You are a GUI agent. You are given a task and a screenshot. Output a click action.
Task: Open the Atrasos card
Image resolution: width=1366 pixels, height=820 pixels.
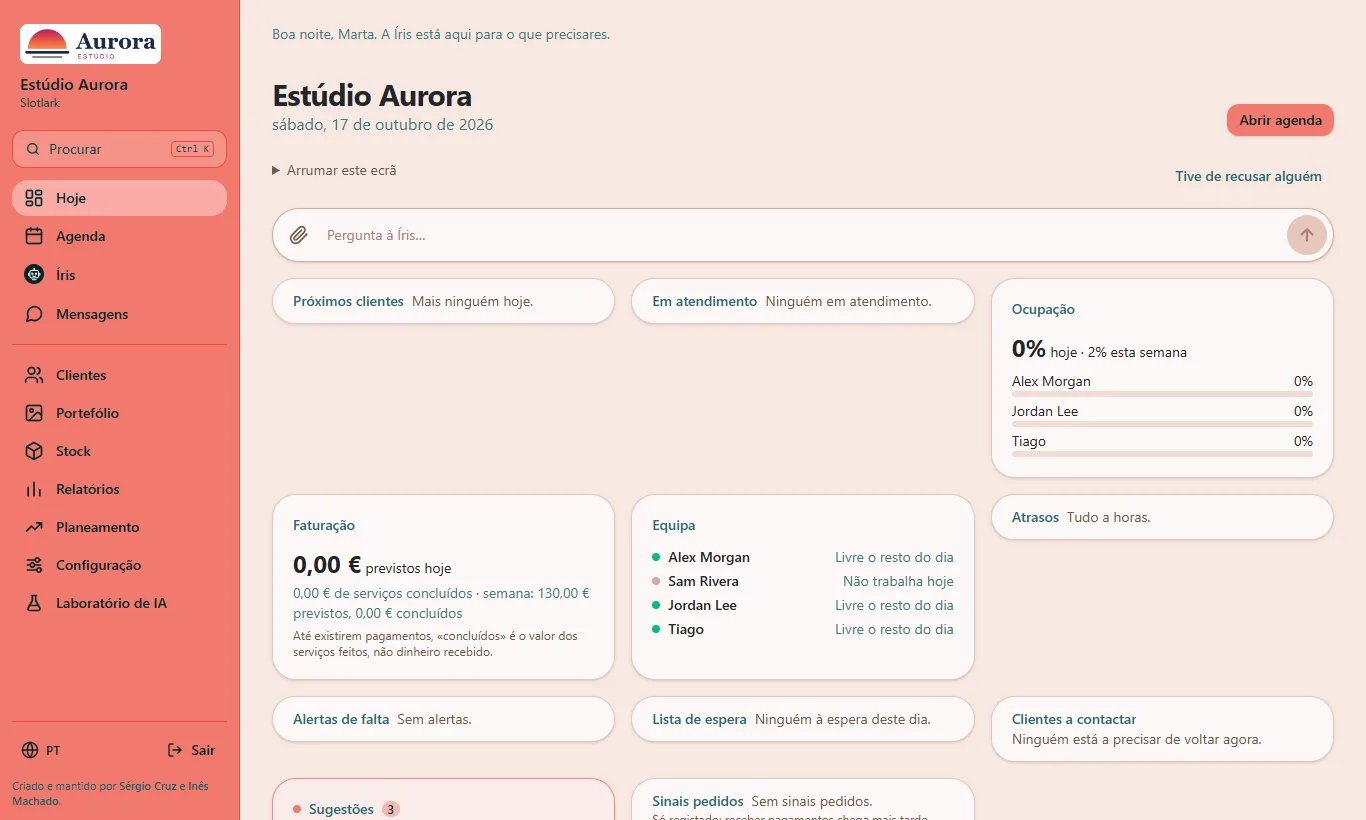point(1162,517)
